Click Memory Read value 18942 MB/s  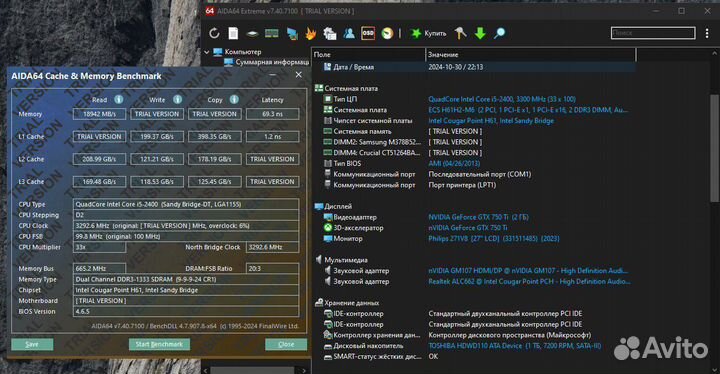(99, 114)
